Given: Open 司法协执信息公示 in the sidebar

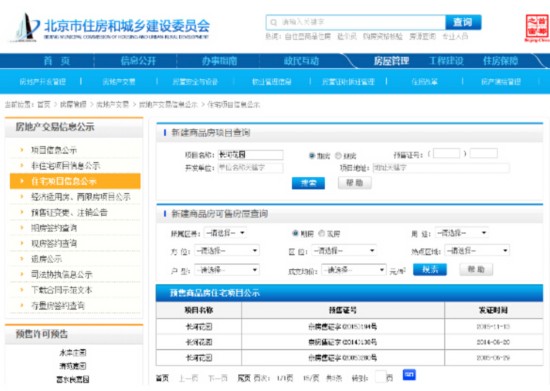Looking at the screenshot, I should point(61,275).
